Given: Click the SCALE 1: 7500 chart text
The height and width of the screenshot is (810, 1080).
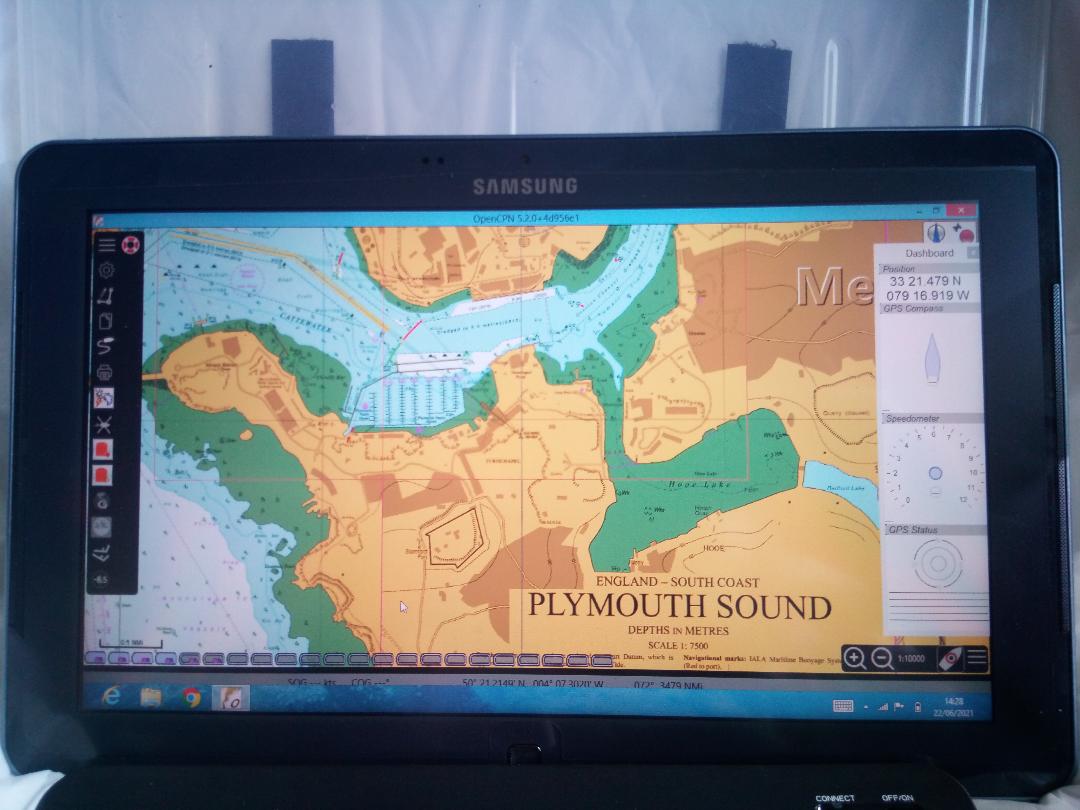Looking at the screenshot, I should coord(678,645).
